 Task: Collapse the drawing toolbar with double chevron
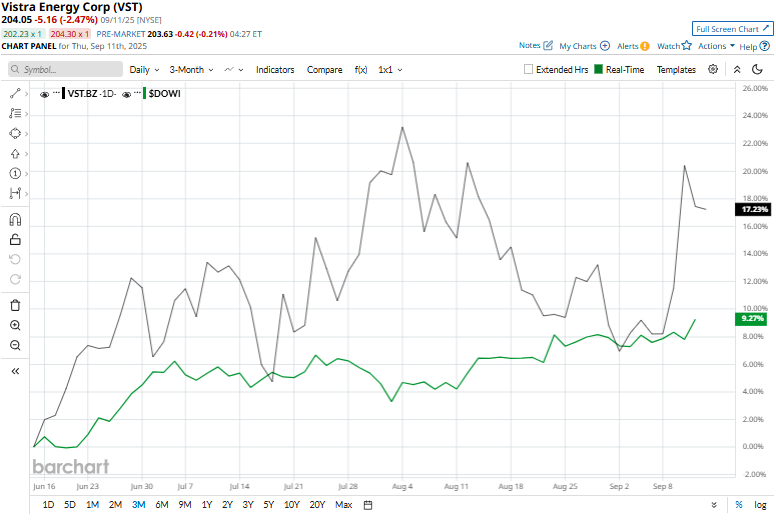15,371
